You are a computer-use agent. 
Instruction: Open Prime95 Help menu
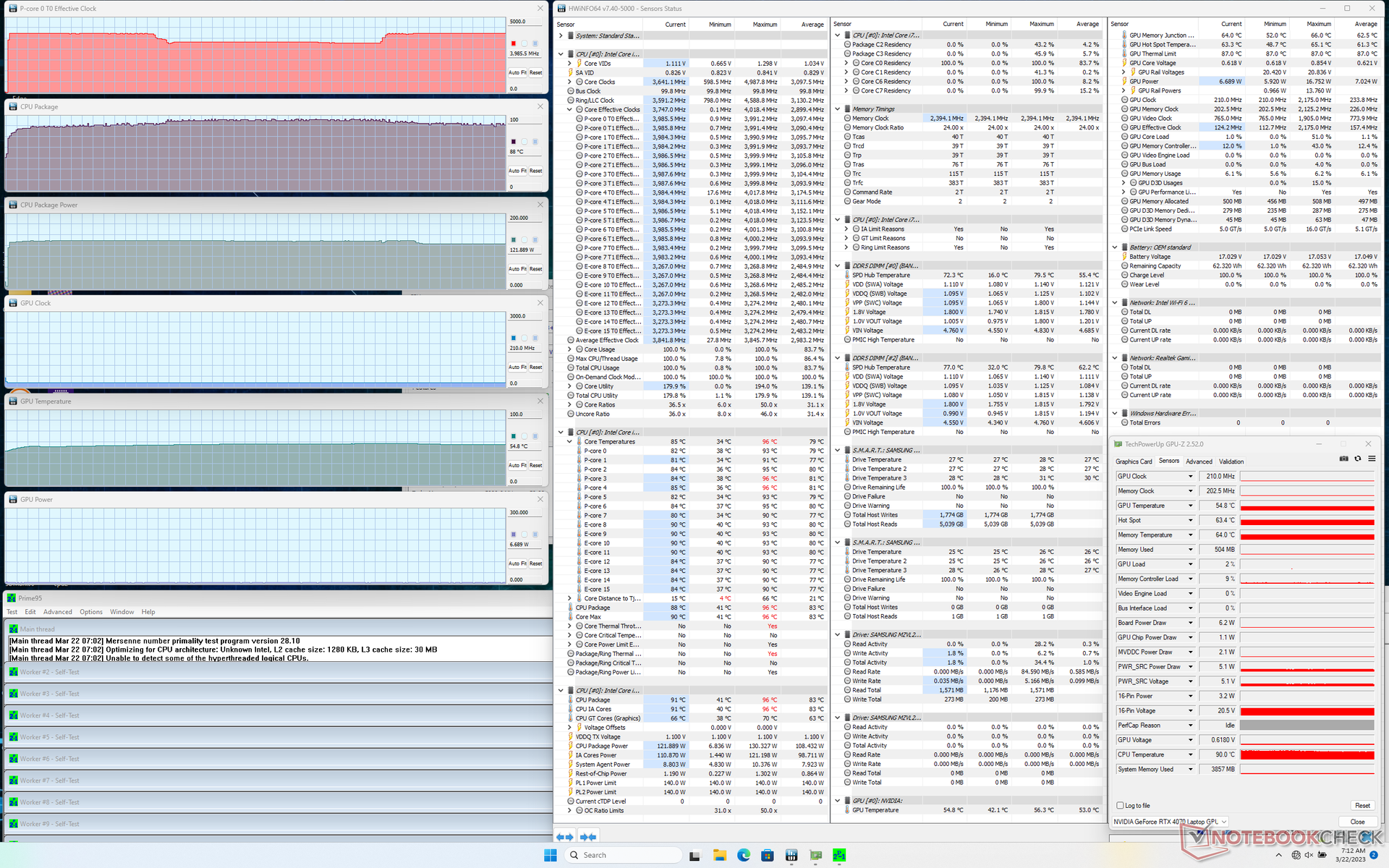148,612
